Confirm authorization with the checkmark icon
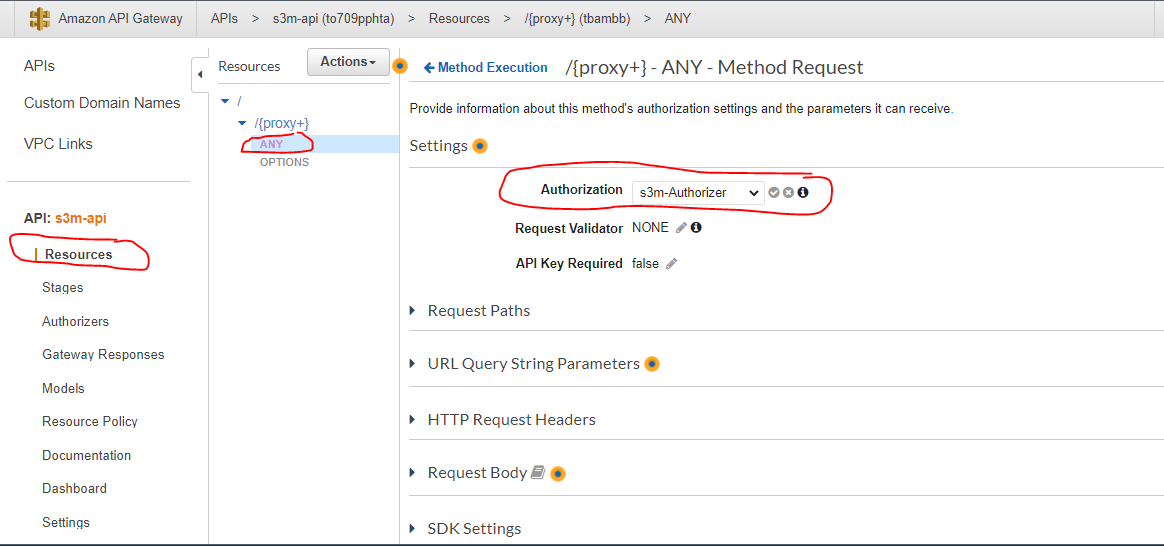This screenshot has width=1164, height=546. [x=774, y=193]
